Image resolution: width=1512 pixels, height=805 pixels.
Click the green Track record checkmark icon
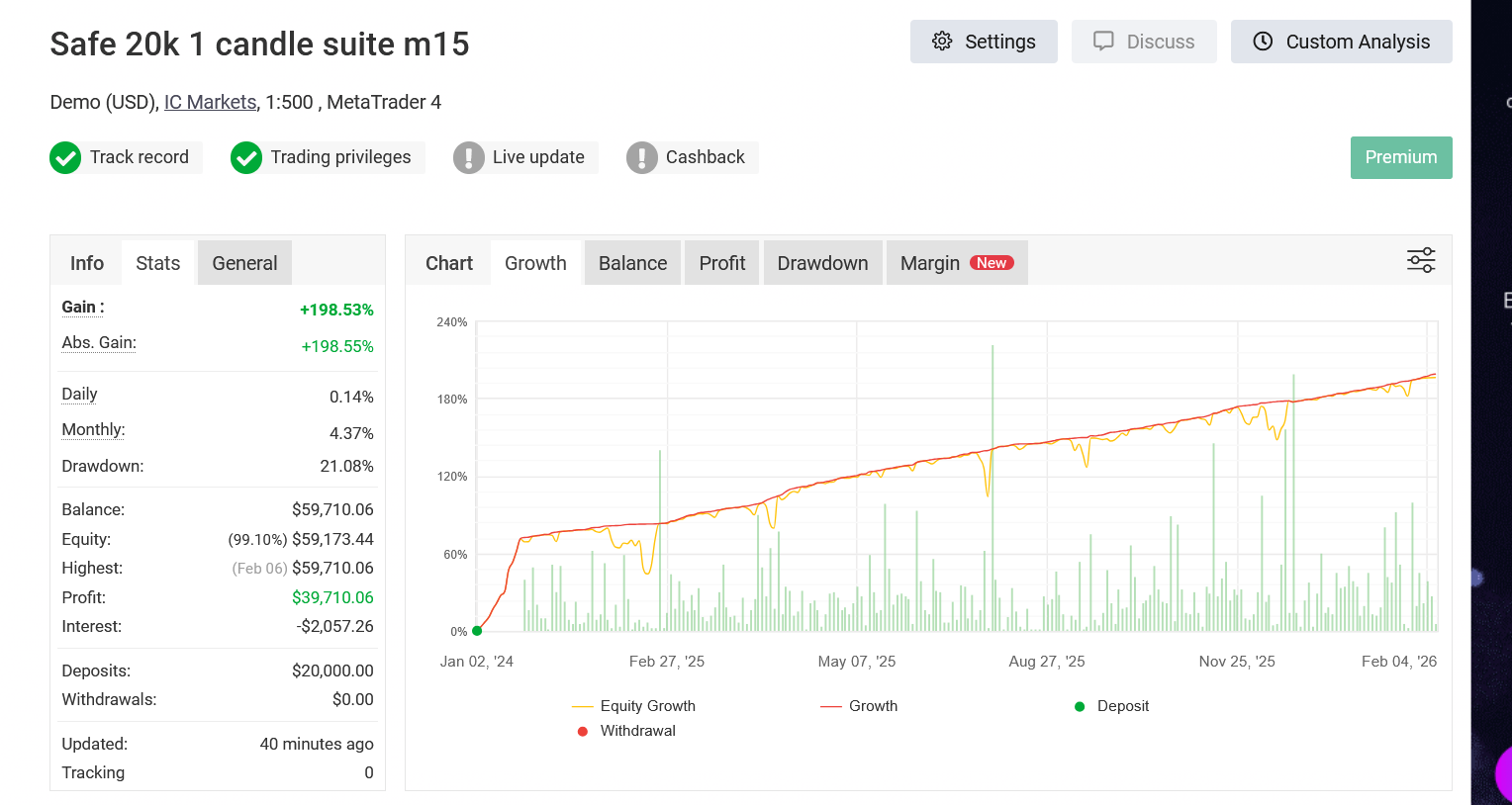pos(65,157)
